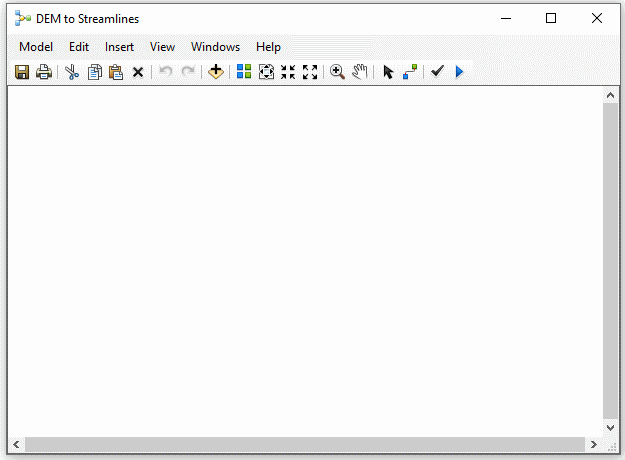Run the model with blue play icon
625x460 pixels.
pyautogui.click(x=459, y=72)
